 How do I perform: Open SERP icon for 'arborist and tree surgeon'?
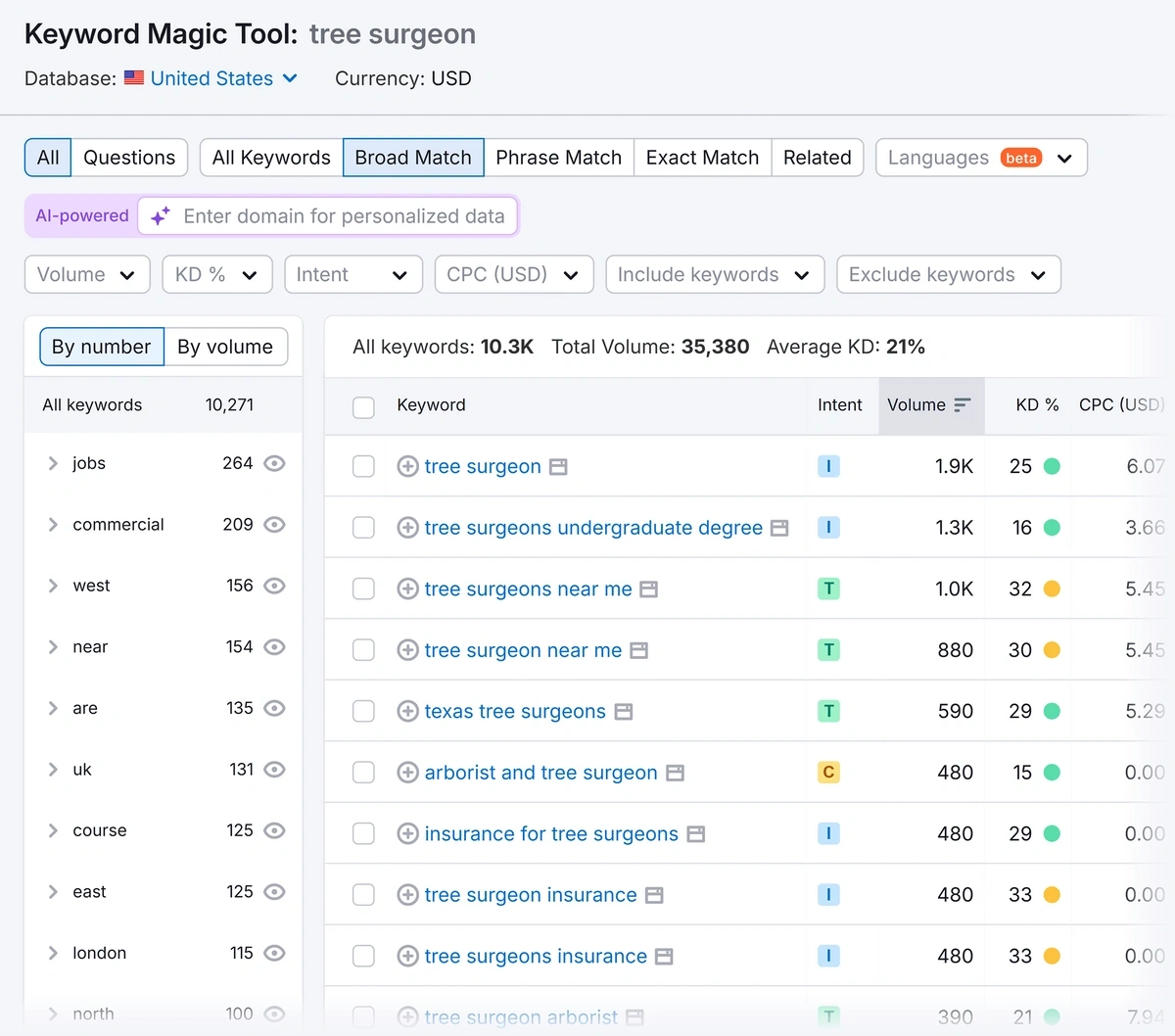(675, 773)
